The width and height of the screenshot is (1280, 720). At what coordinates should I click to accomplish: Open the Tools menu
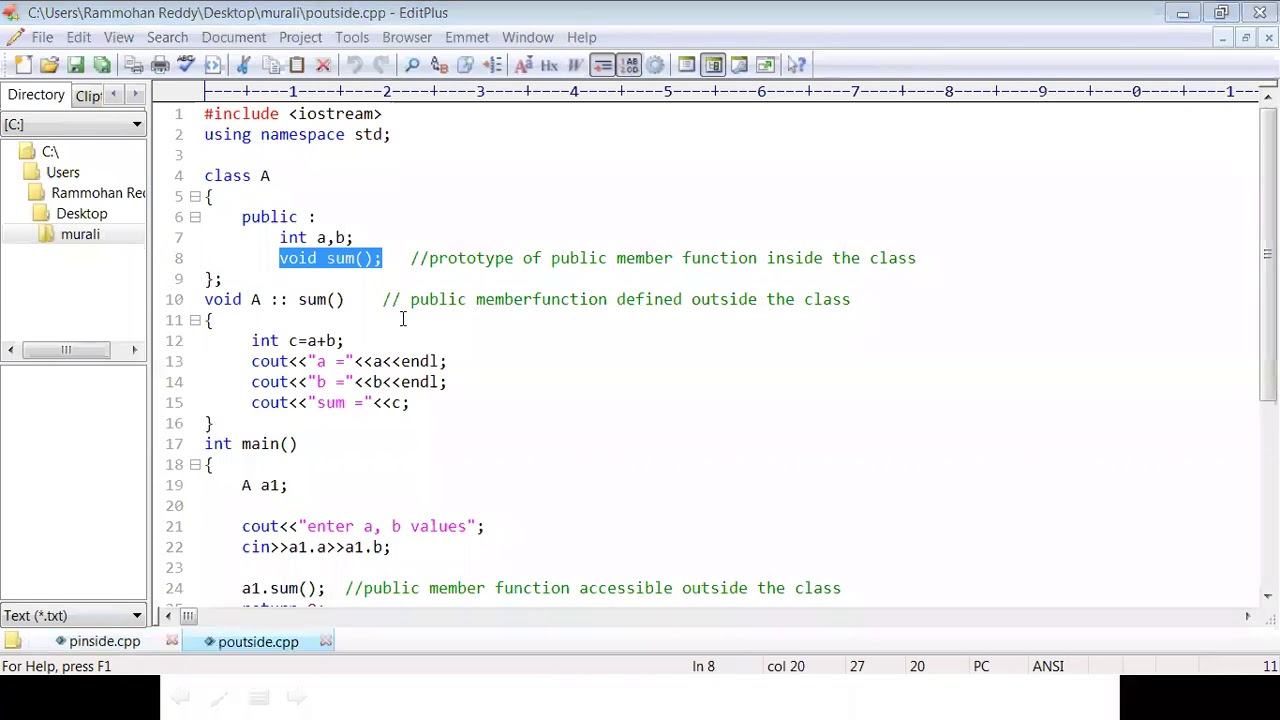click(x=352, y=37)
